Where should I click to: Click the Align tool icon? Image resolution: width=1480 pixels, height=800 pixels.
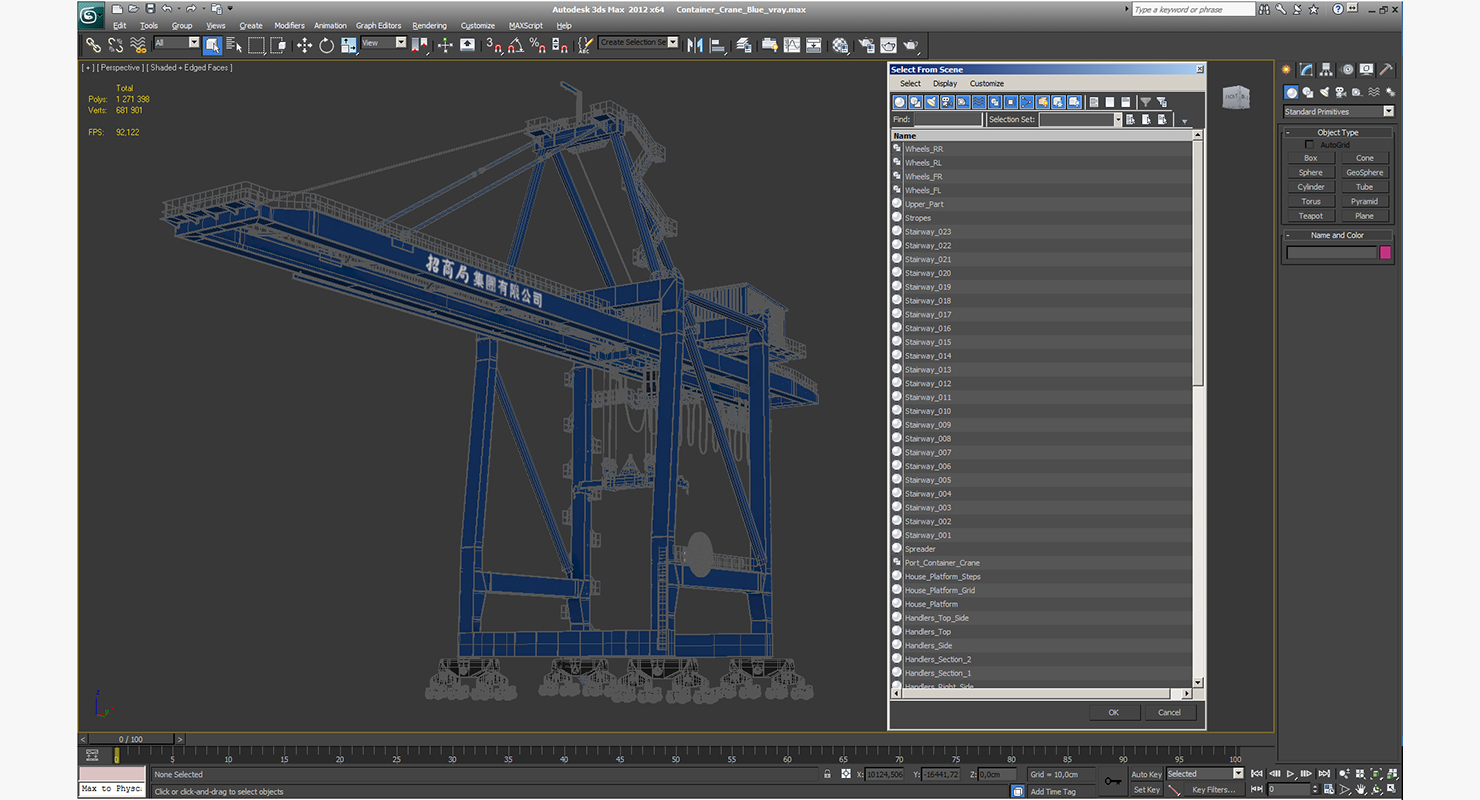717,45
